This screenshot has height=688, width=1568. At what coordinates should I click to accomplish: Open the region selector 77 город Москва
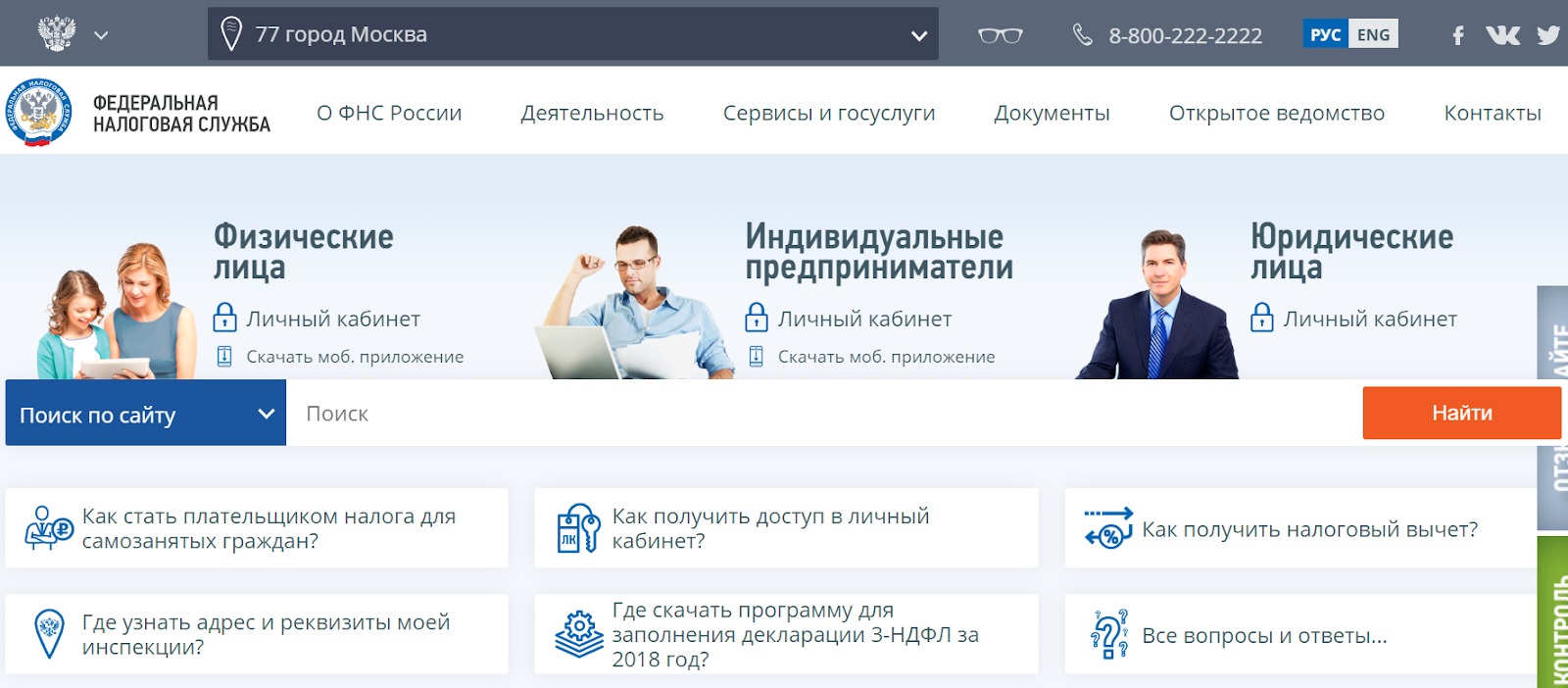[572, 34]
